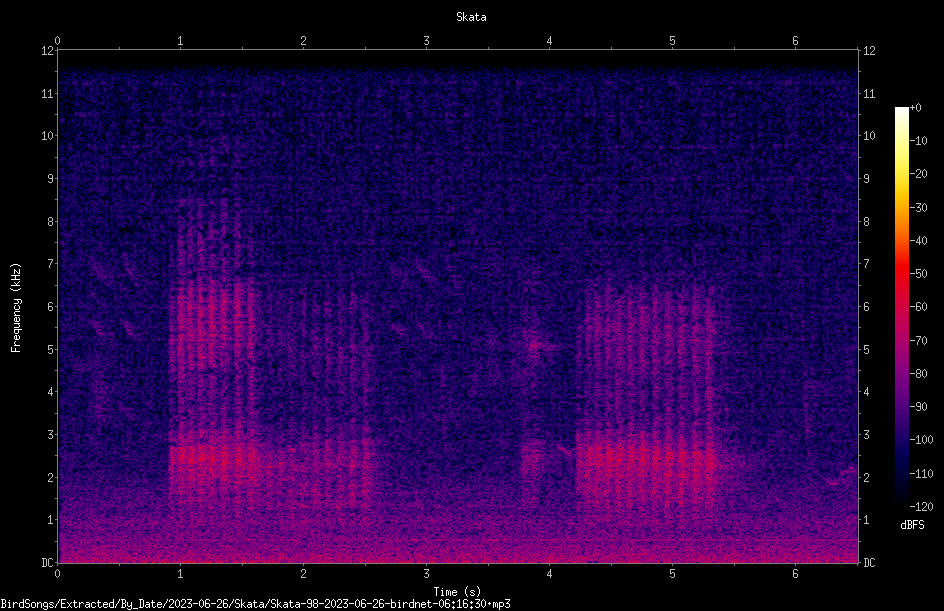The height and width of the screenshot is (611, 944).
Task: Click the '-40' color scale label
Action: [x=918, y=241]
